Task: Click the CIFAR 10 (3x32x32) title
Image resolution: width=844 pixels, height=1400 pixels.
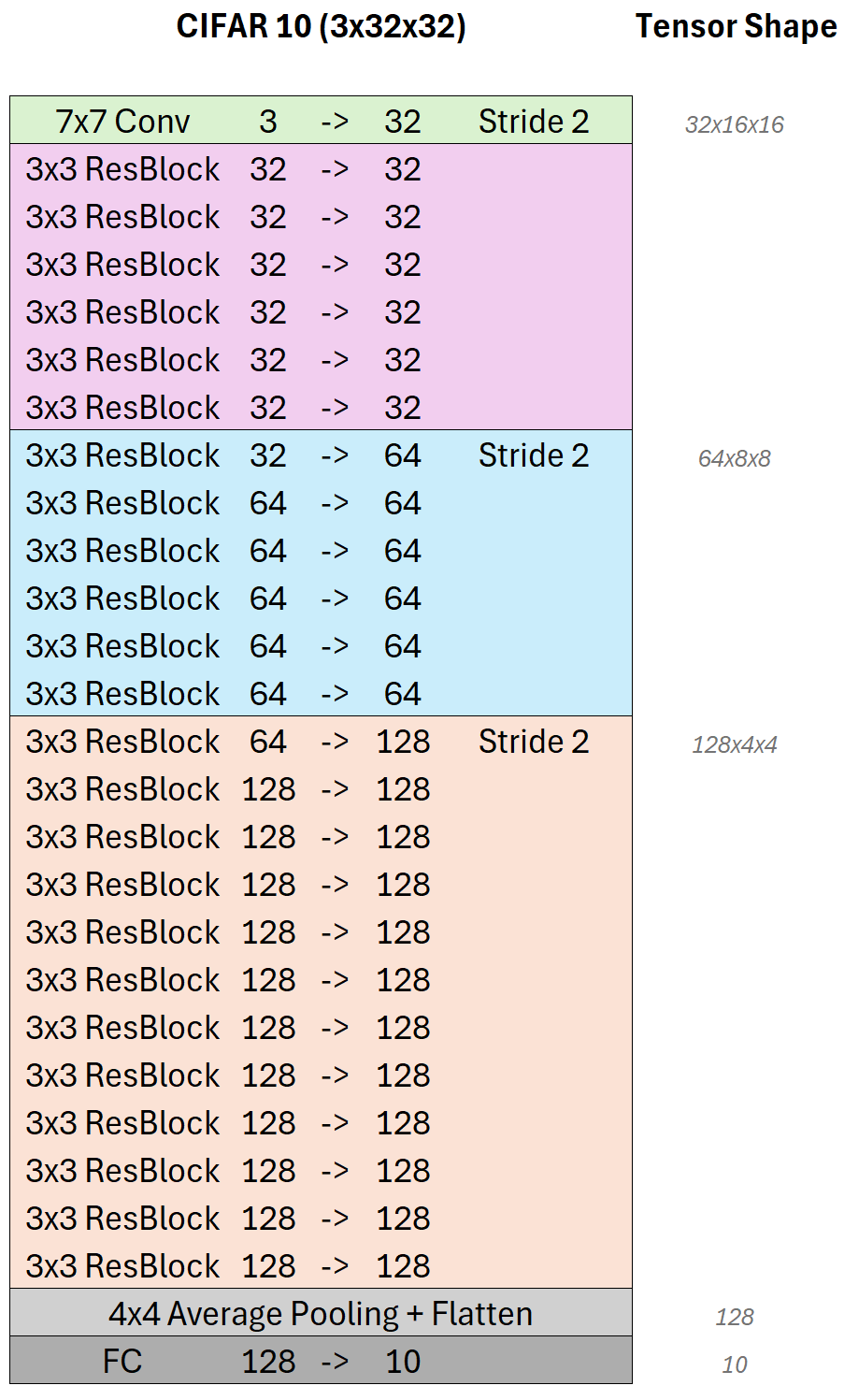Action: tap(321, 26)
